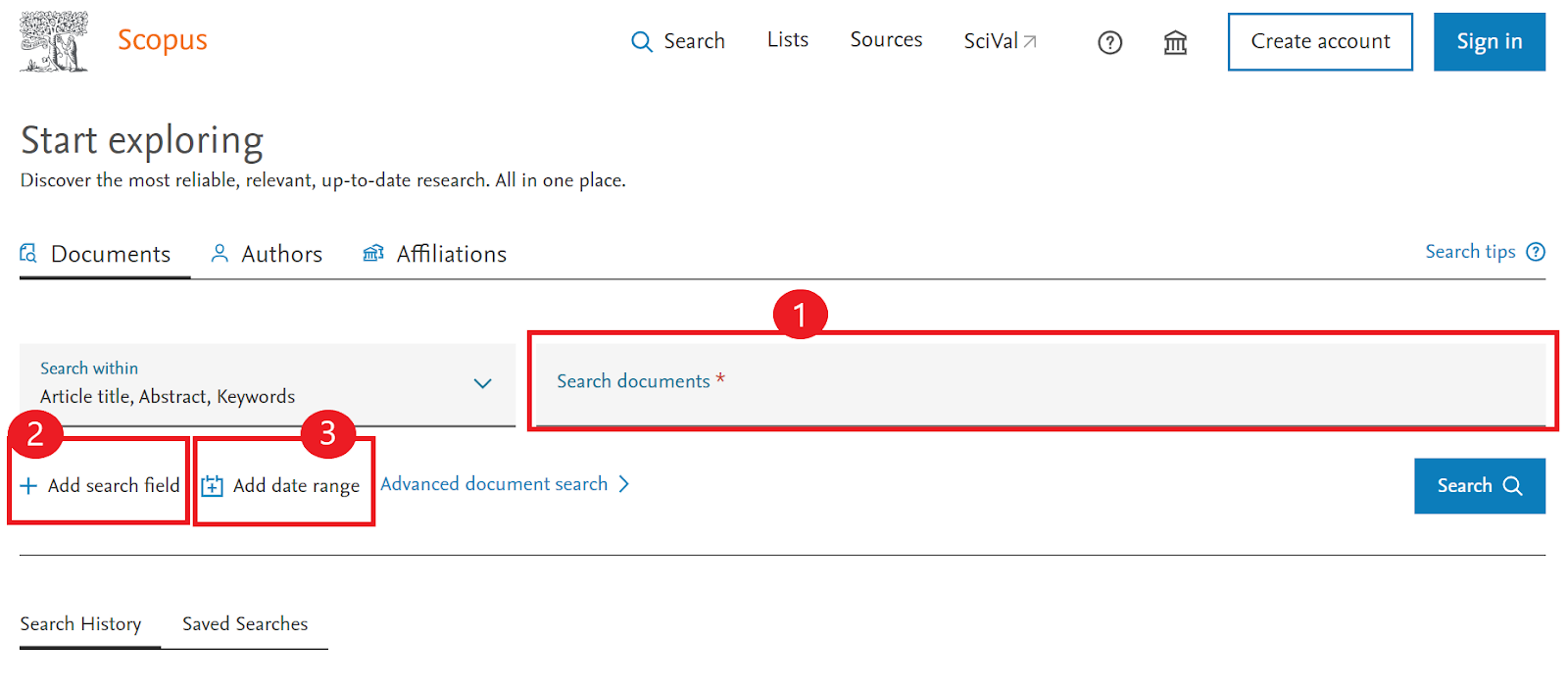Open the Search tips link
This screenshot has height=688, width=1568.
point(1485,252)
